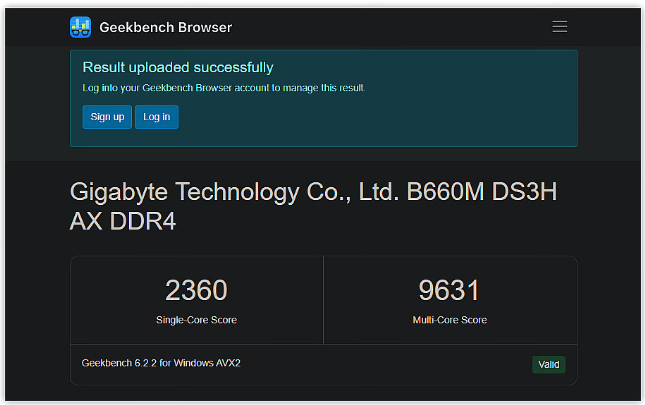The image size is (645, 405).
Task: Open the hamburger navigation menu
Action: (559, 27)
